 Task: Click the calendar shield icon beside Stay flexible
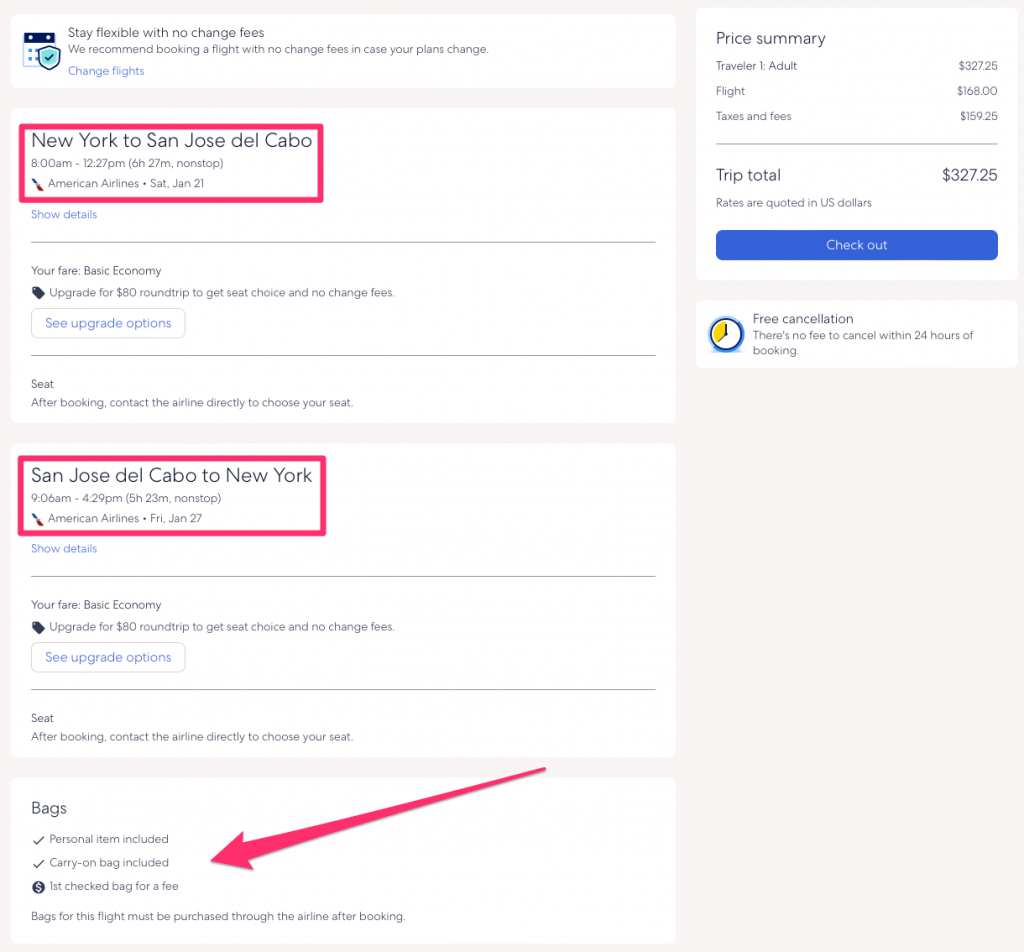(x=42, y=51)
